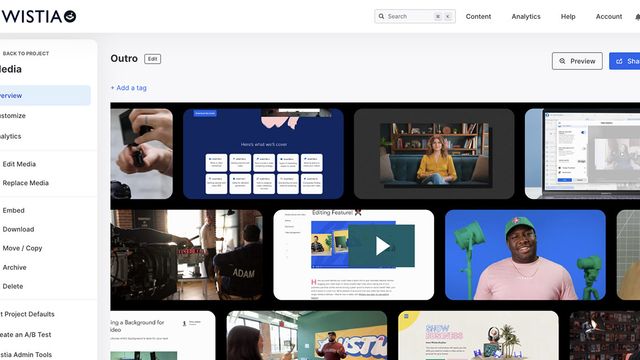
Task: Choose Embed in sidebar
Action: point(13,210)
